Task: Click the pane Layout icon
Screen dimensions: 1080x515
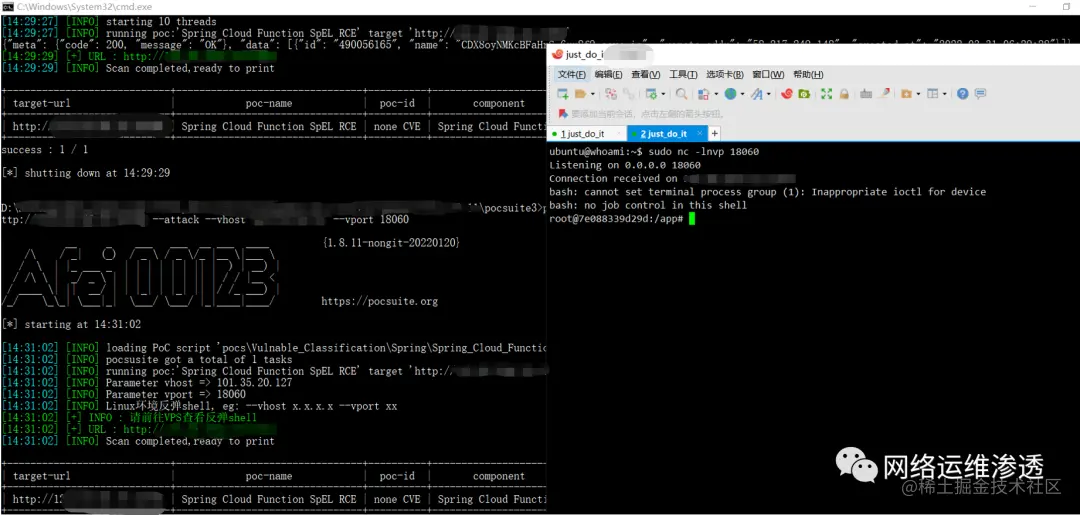Action: click(x=932, y=94)
